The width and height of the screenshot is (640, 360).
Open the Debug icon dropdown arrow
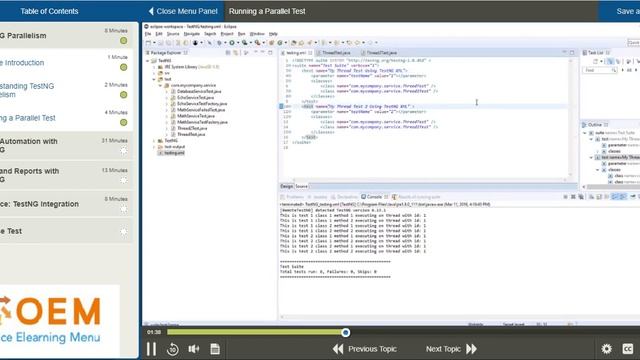click(x=225, y=43)
